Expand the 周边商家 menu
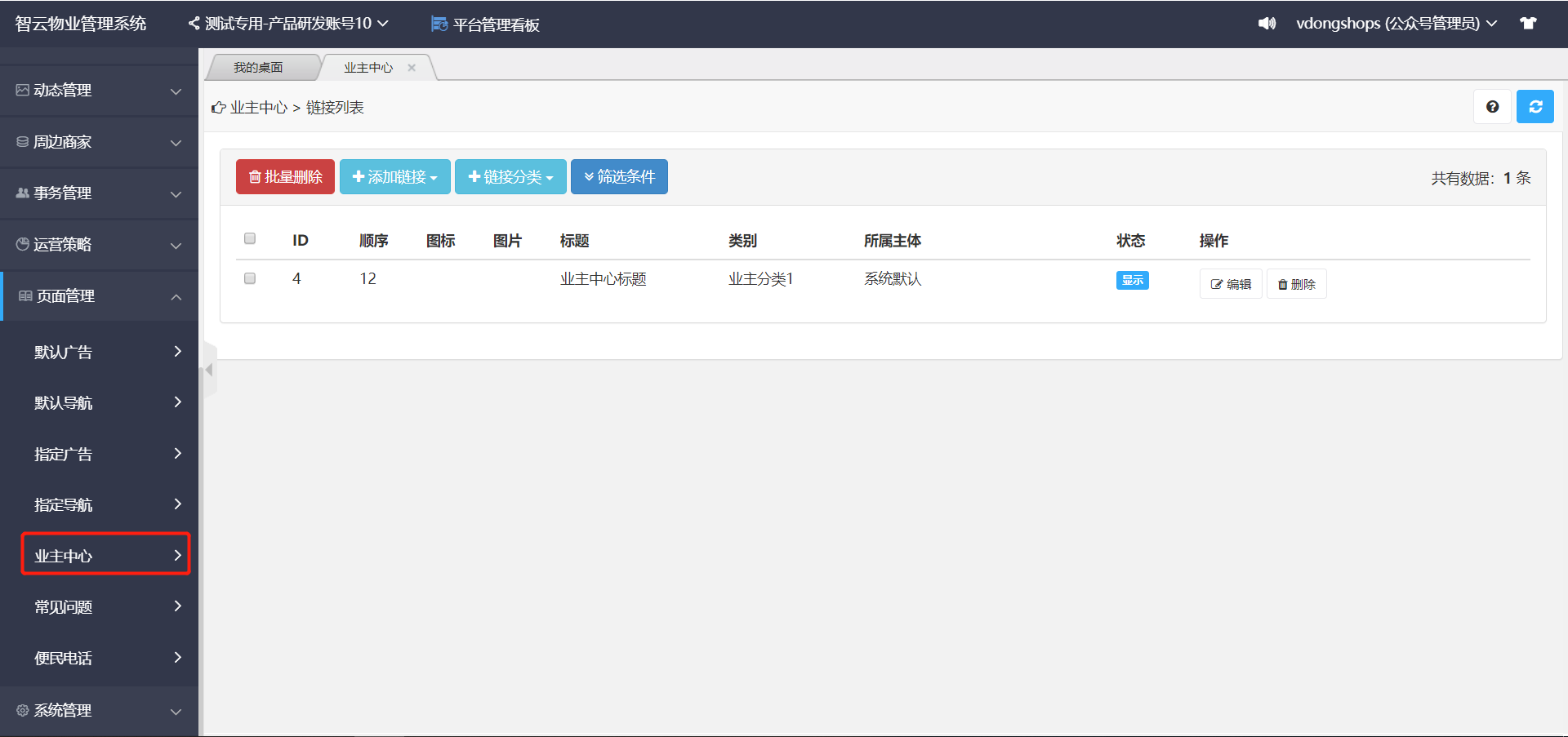The height and width of the screenshot is (737, 1568). coord(99,142)
